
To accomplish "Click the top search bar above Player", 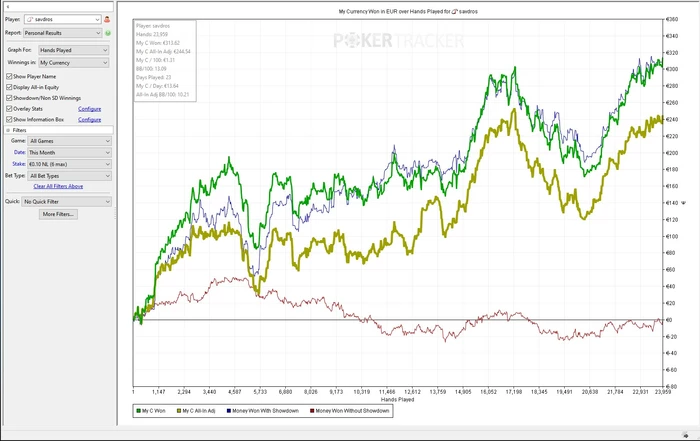I will pos(59,7).
